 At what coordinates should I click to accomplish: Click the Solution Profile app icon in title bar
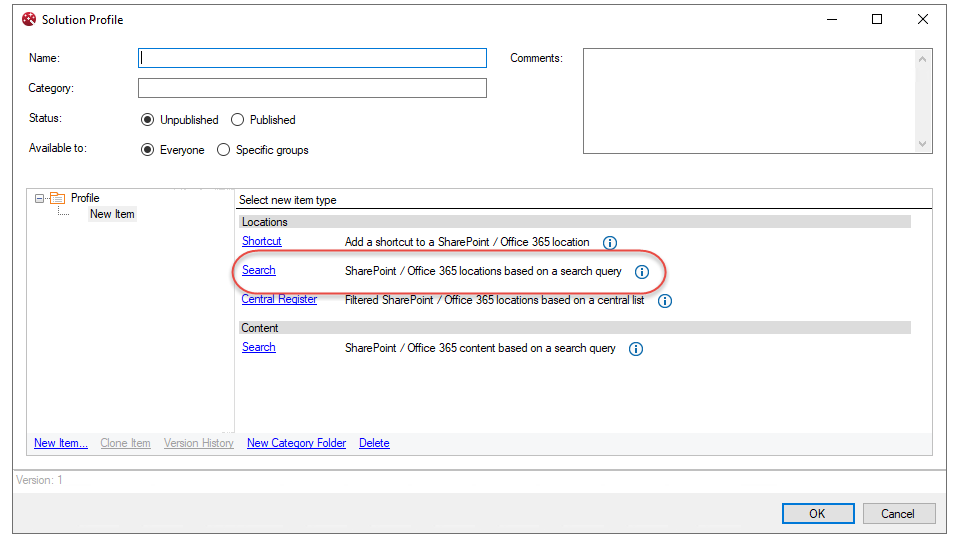pyautogui.click(x=29, y=19)
